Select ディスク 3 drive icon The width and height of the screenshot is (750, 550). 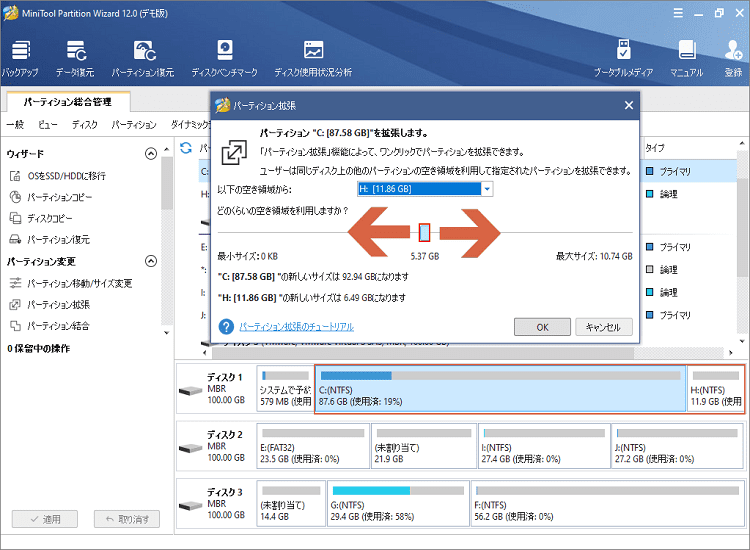click(190, 506)
